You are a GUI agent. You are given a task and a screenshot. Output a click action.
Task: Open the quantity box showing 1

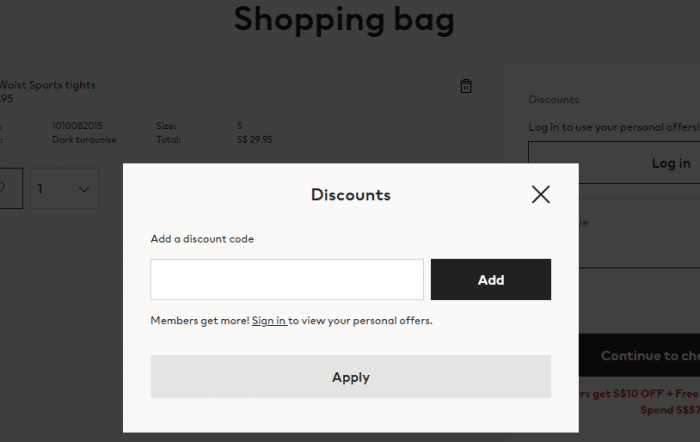click(x=64, y=188)
